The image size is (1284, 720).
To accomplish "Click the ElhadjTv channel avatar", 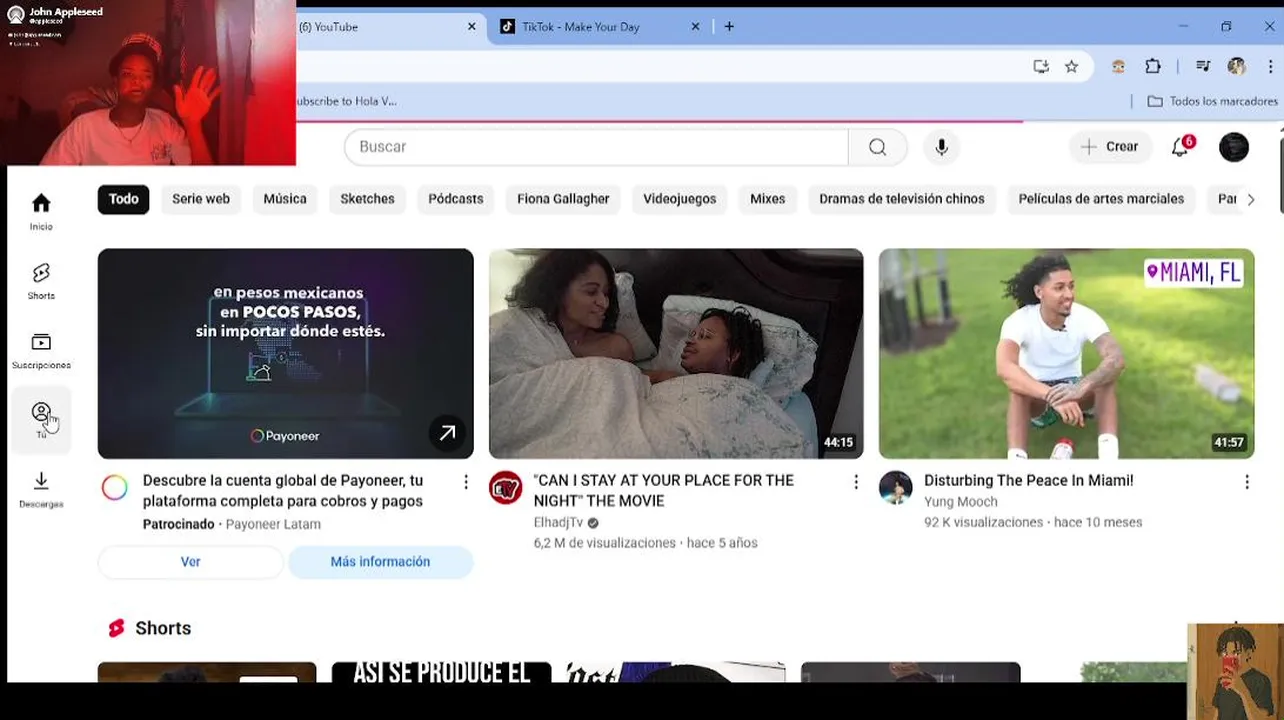I will pos(506,488).
